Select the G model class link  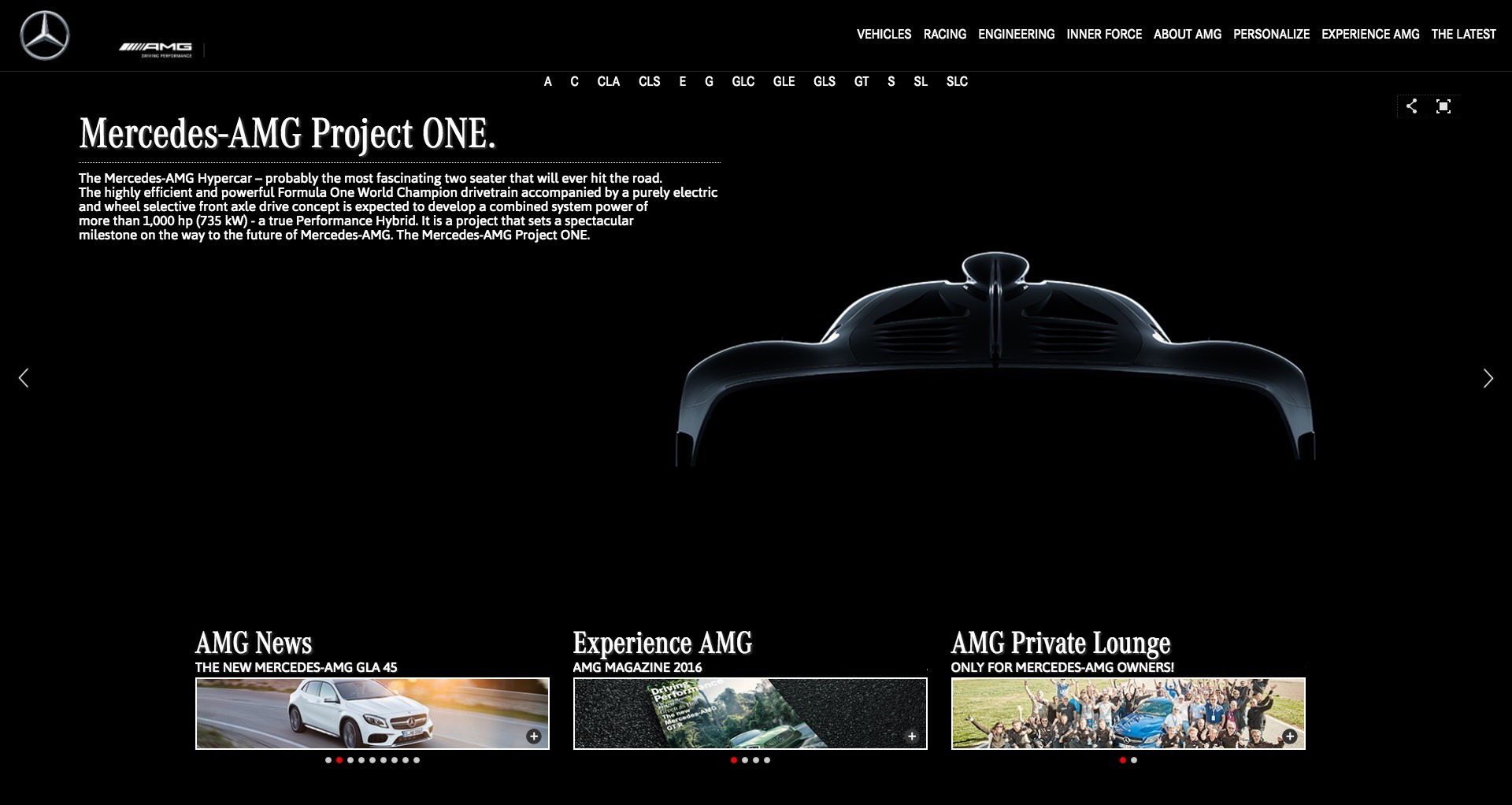point(709,82)
